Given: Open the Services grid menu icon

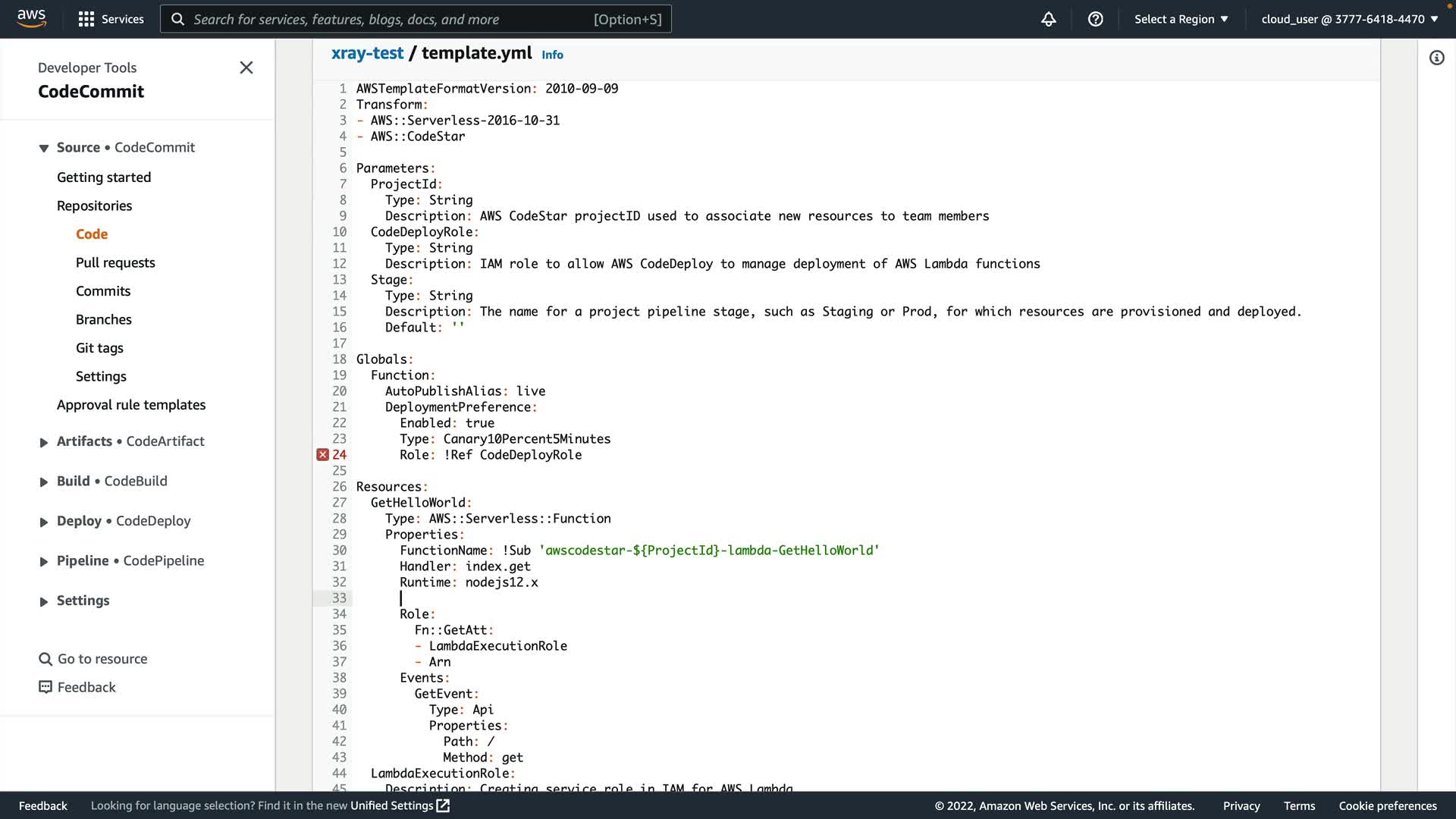Looking at the screenshot, I should click(x=86, y=19).
